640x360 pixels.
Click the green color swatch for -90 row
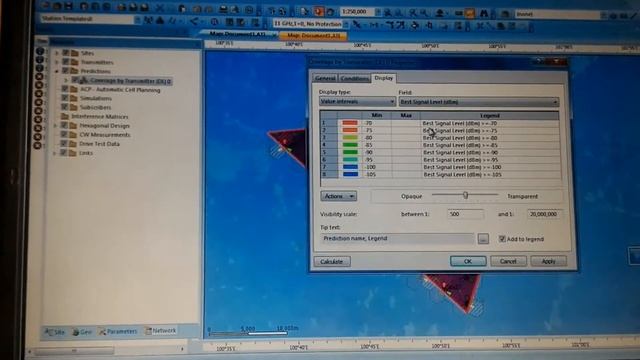pyautogui.click(x=350, y=152)
